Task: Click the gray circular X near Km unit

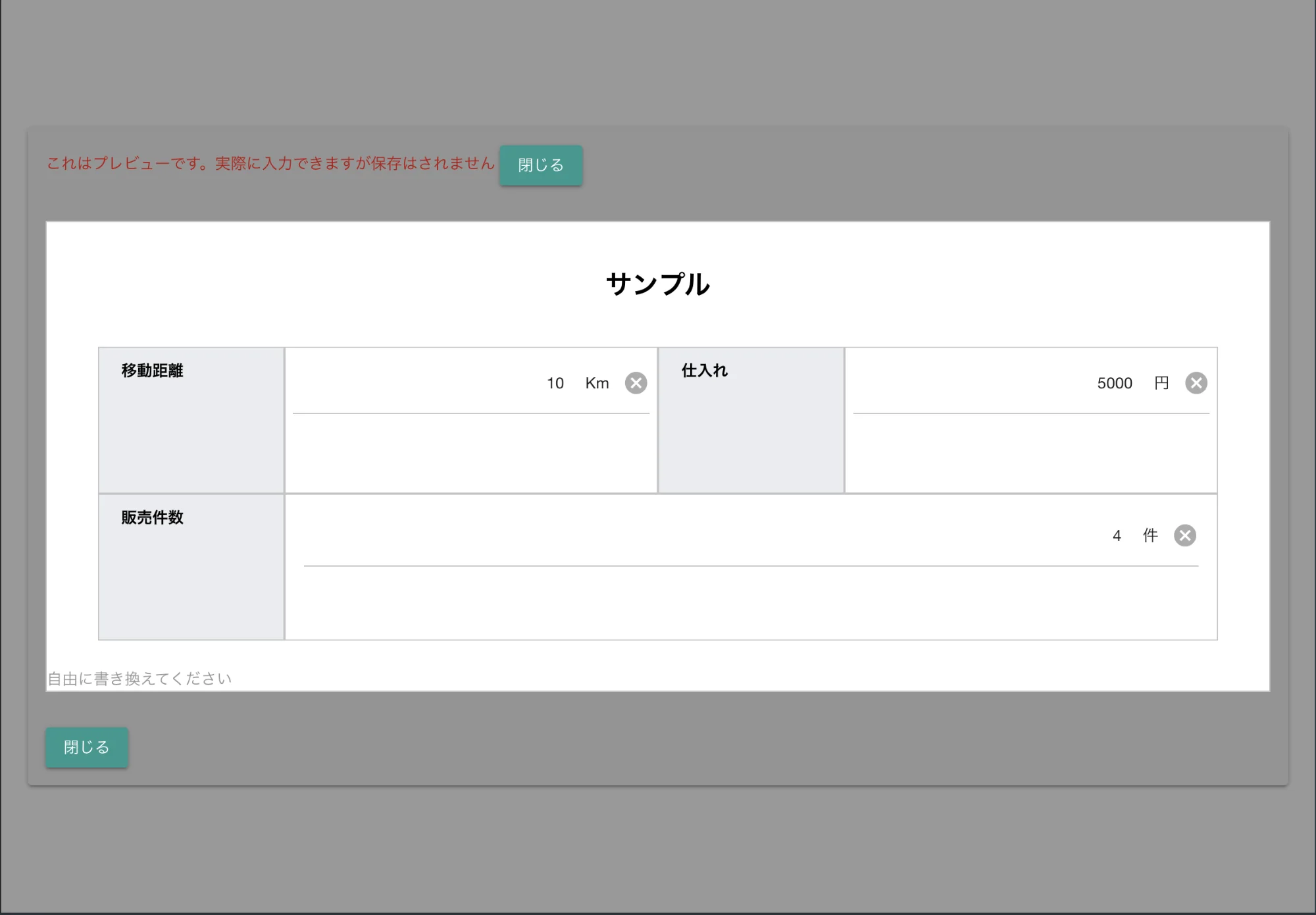Action: coord(636,382)
